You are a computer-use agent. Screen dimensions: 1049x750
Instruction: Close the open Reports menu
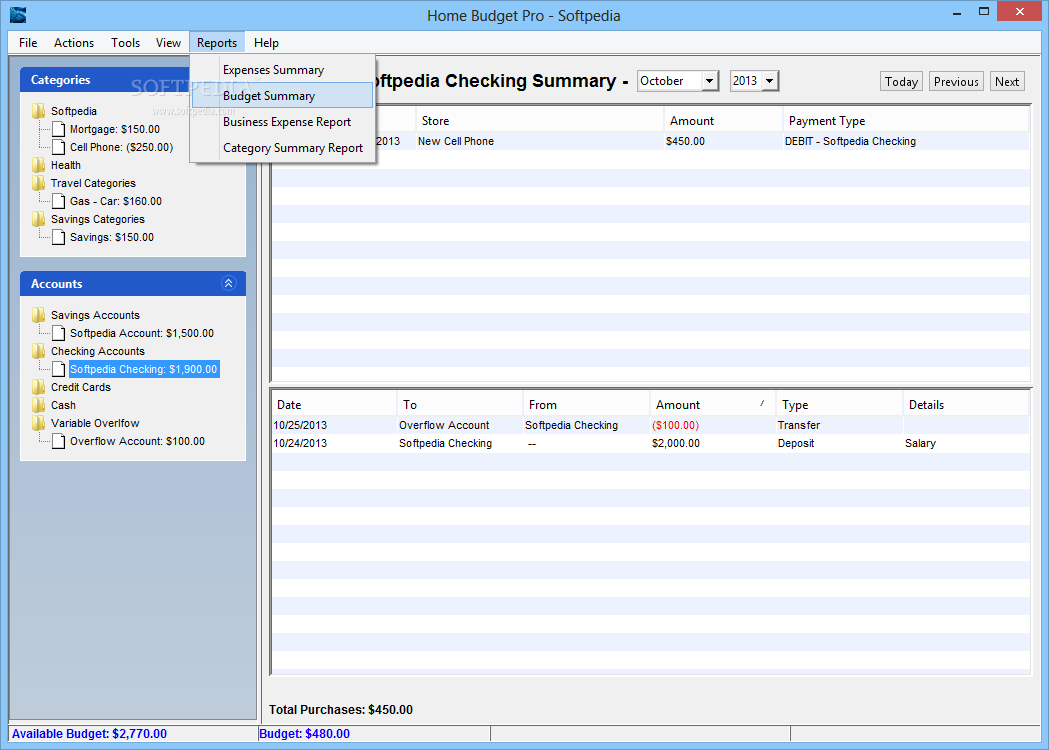[x=217, y=43]
